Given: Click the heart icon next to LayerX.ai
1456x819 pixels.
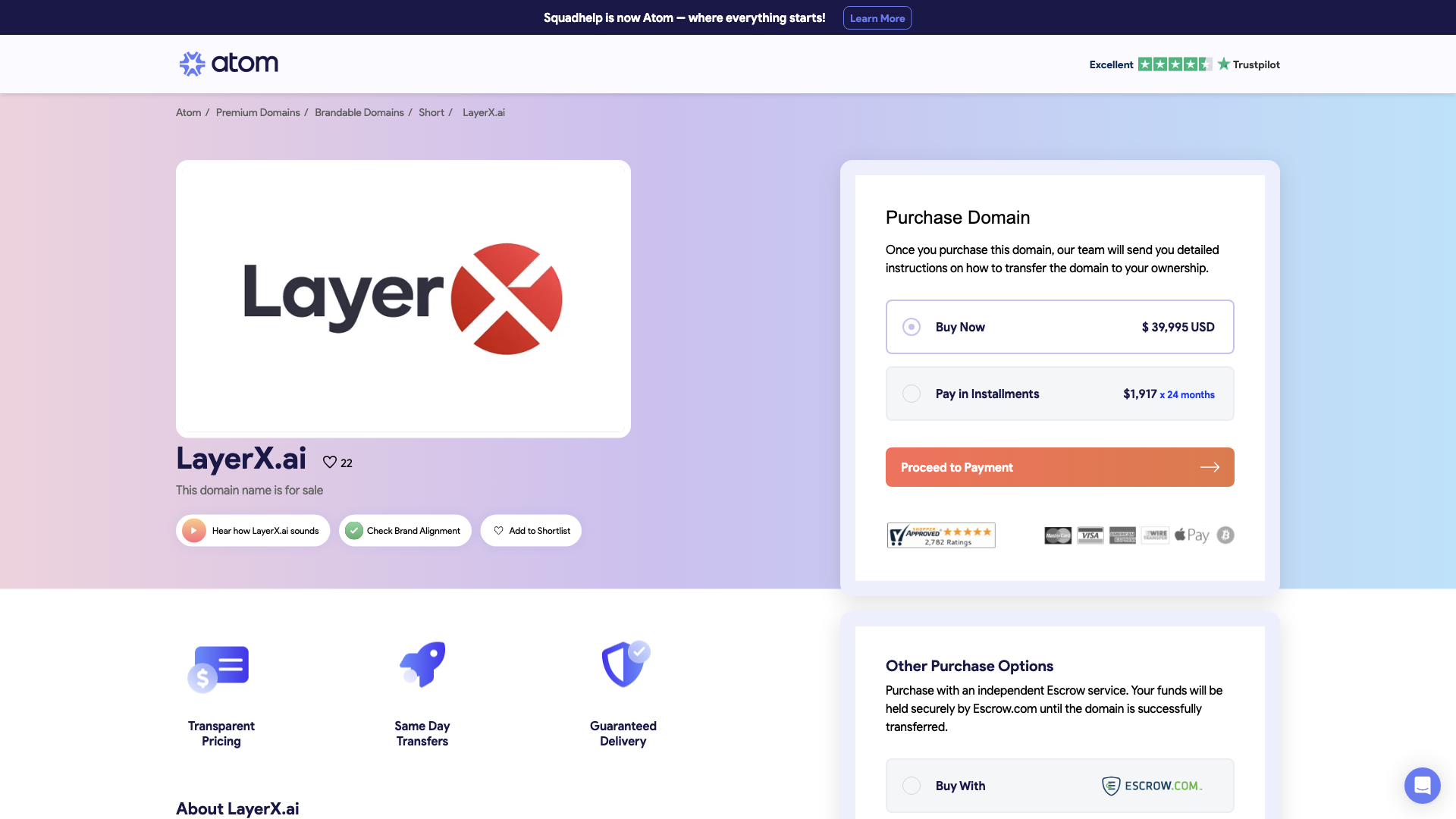Looking at the screenshot, I should click(330, 462).
